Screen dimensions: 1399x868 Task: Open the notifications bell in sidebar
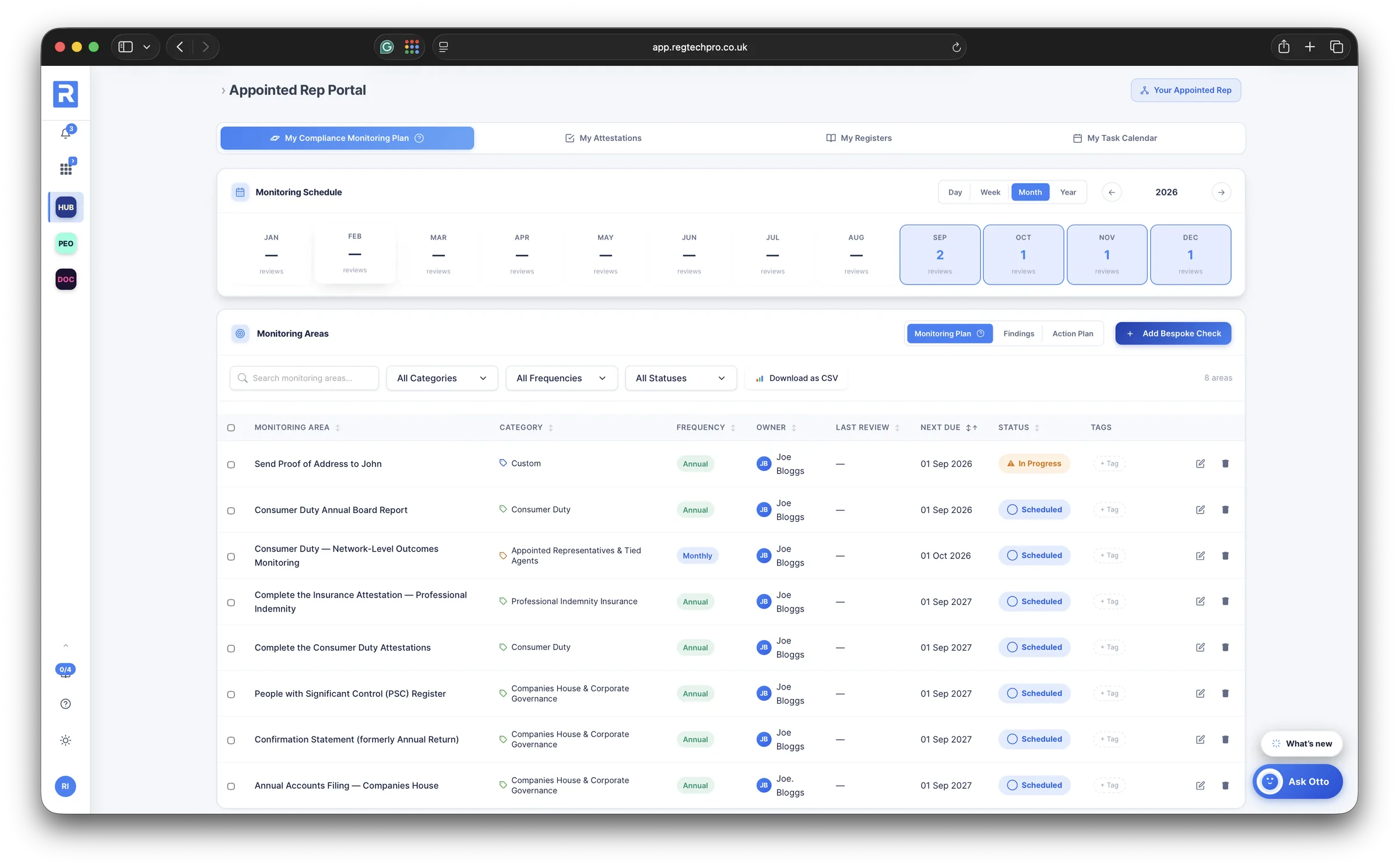click(66, 133)
